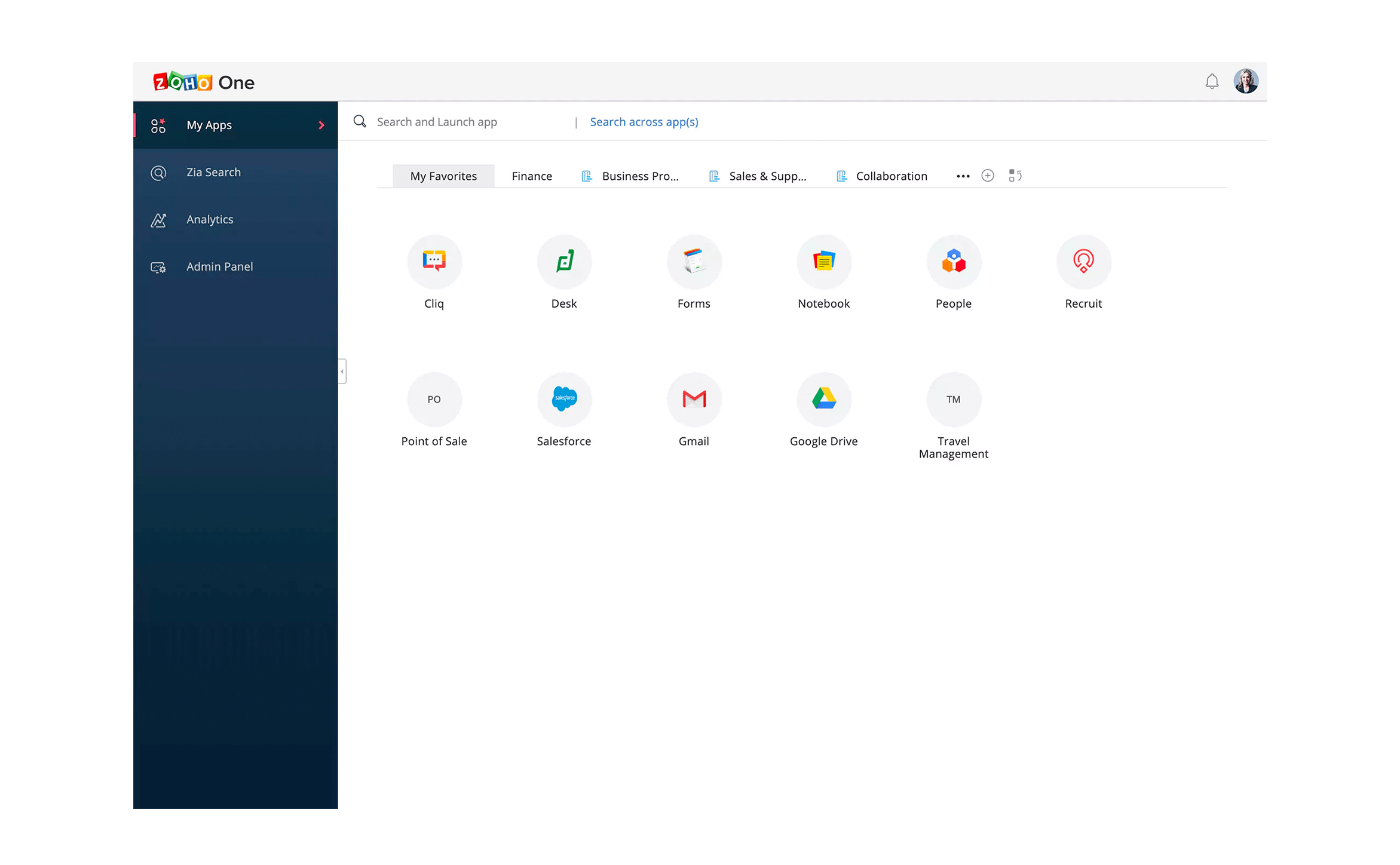Viewport: 1400px width, 865px height.
Task: Click the notifications bell icon
Action: point(1212,81)
